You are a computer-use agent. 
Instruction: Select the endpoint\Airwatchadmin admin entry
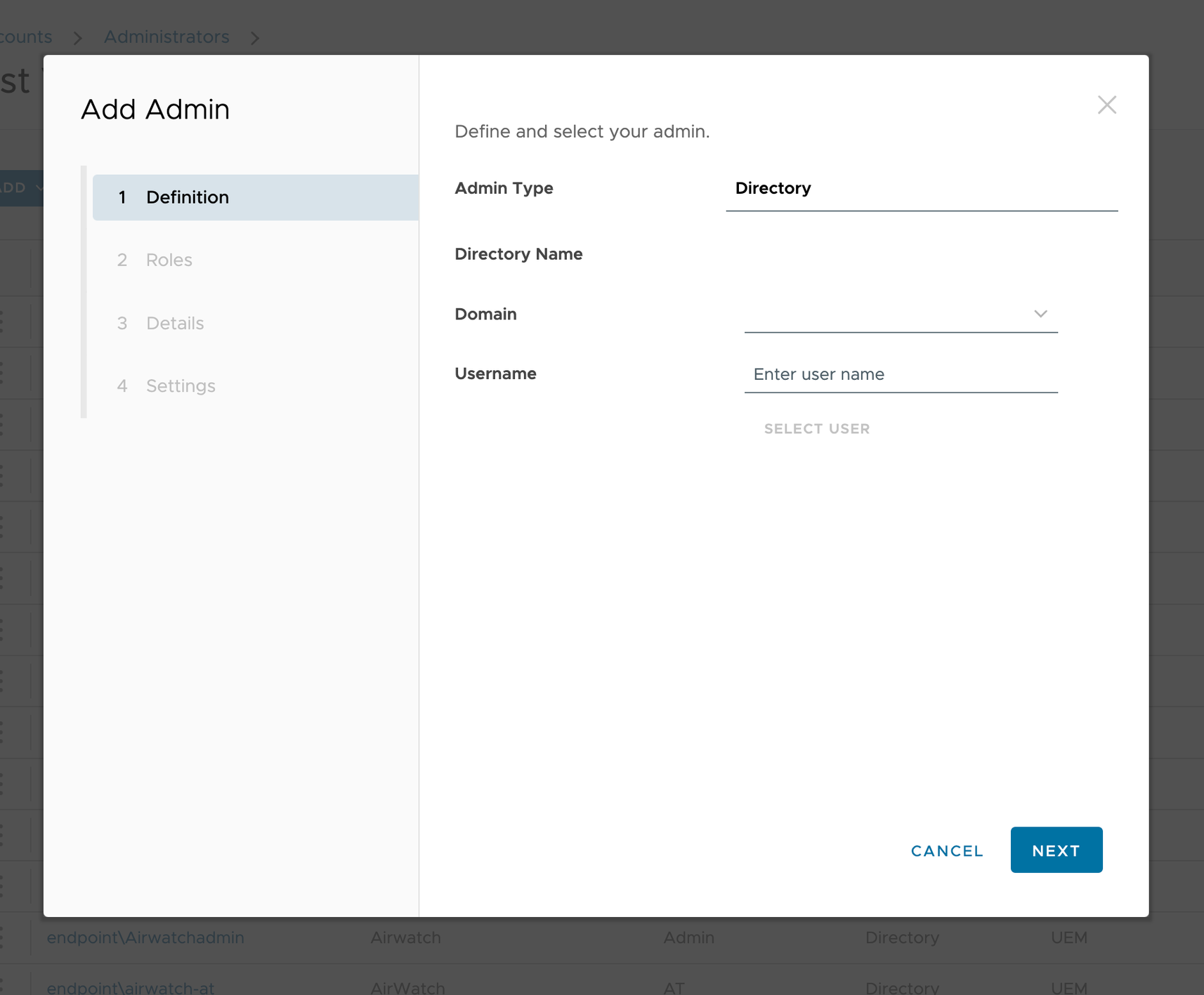click(x=145, y=937)
